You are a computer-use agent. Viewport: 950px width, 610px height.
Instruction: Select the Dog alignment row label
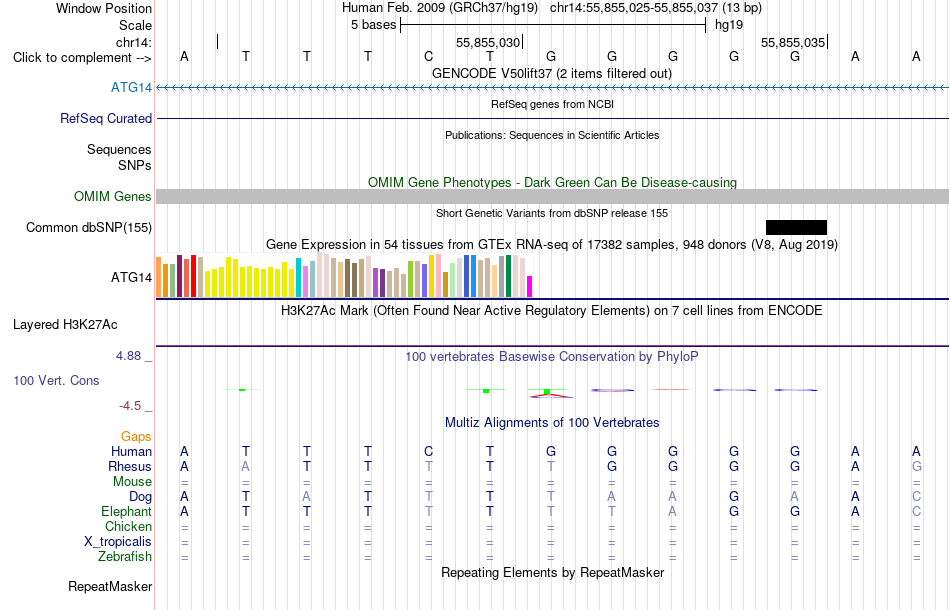(x=140, y=497)
